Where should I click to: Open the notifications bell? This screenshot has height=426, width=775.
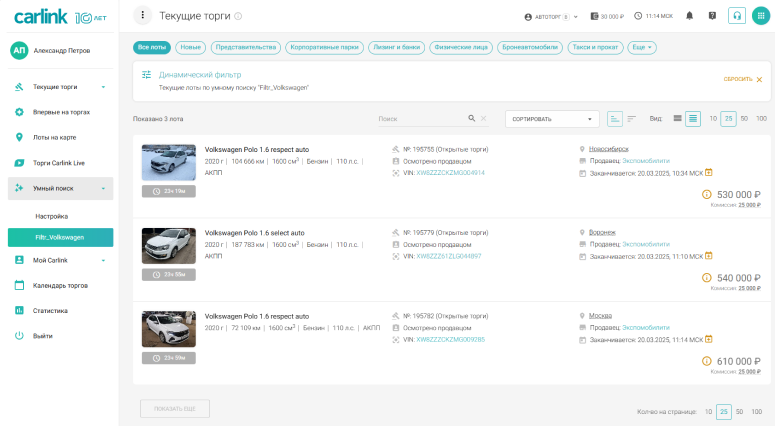[x=690, y=16]
